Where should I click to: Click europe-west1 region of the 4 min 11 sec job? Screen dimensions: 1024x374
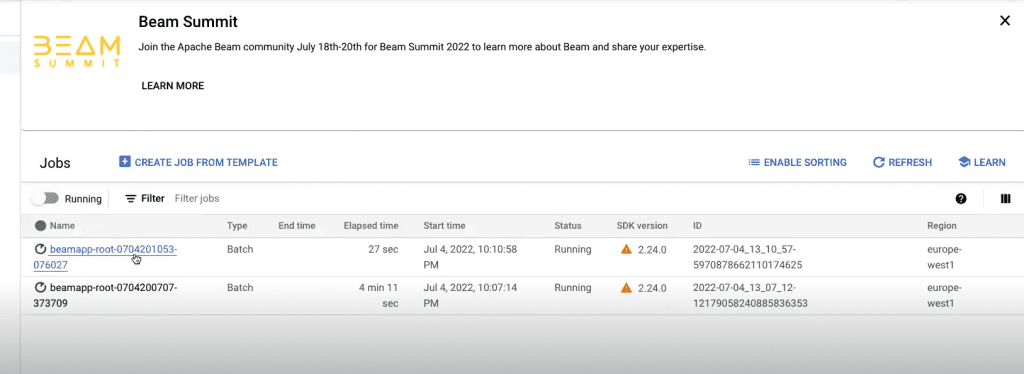click(x=944, y=295)
